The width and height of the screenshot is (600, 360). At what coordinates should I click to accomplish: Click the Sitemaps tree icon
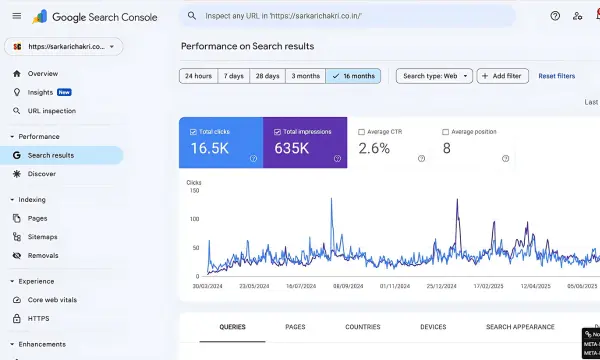(17, 237)
